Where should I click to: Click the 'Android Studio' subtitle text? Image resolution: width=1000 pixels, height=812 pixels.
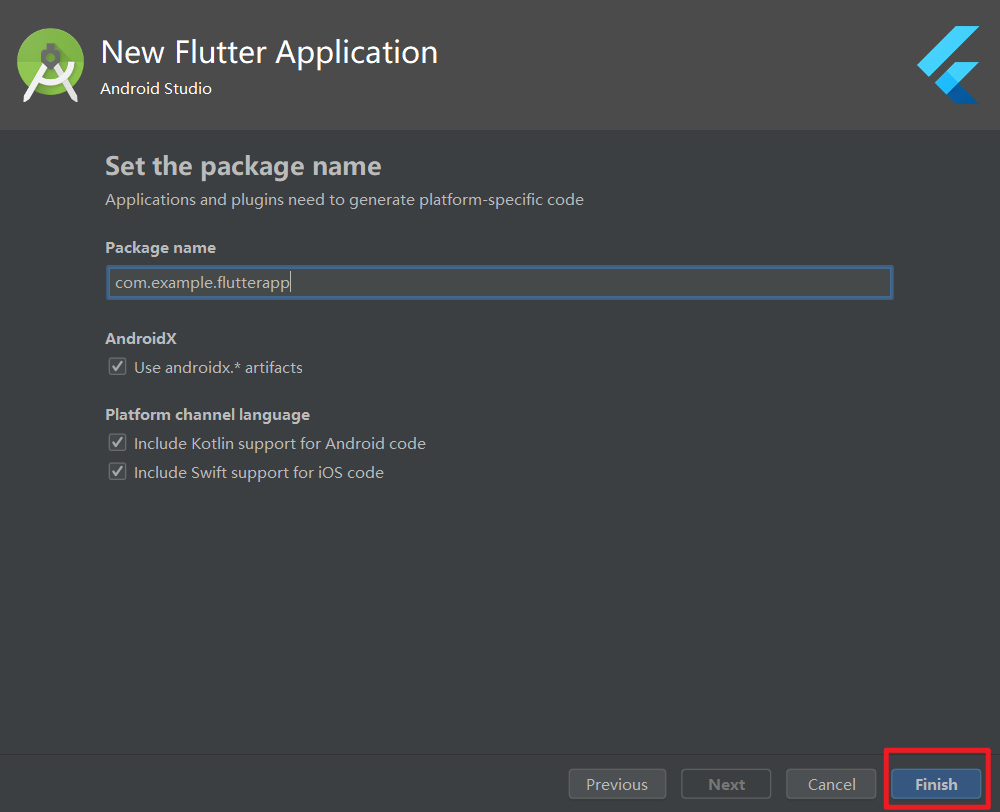point(156,88)
